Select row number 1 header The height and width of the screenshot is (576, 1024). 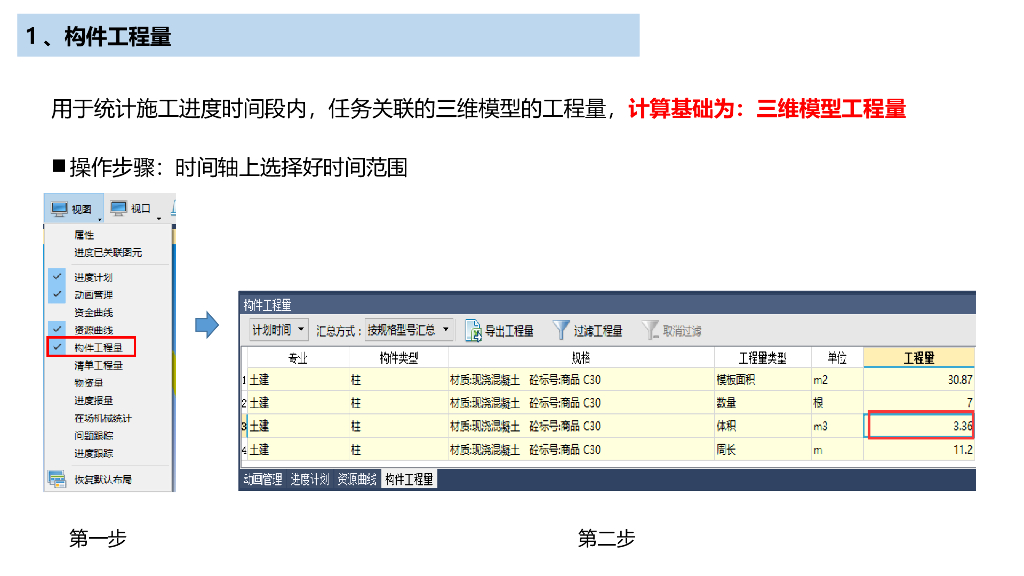pos(244,380)
